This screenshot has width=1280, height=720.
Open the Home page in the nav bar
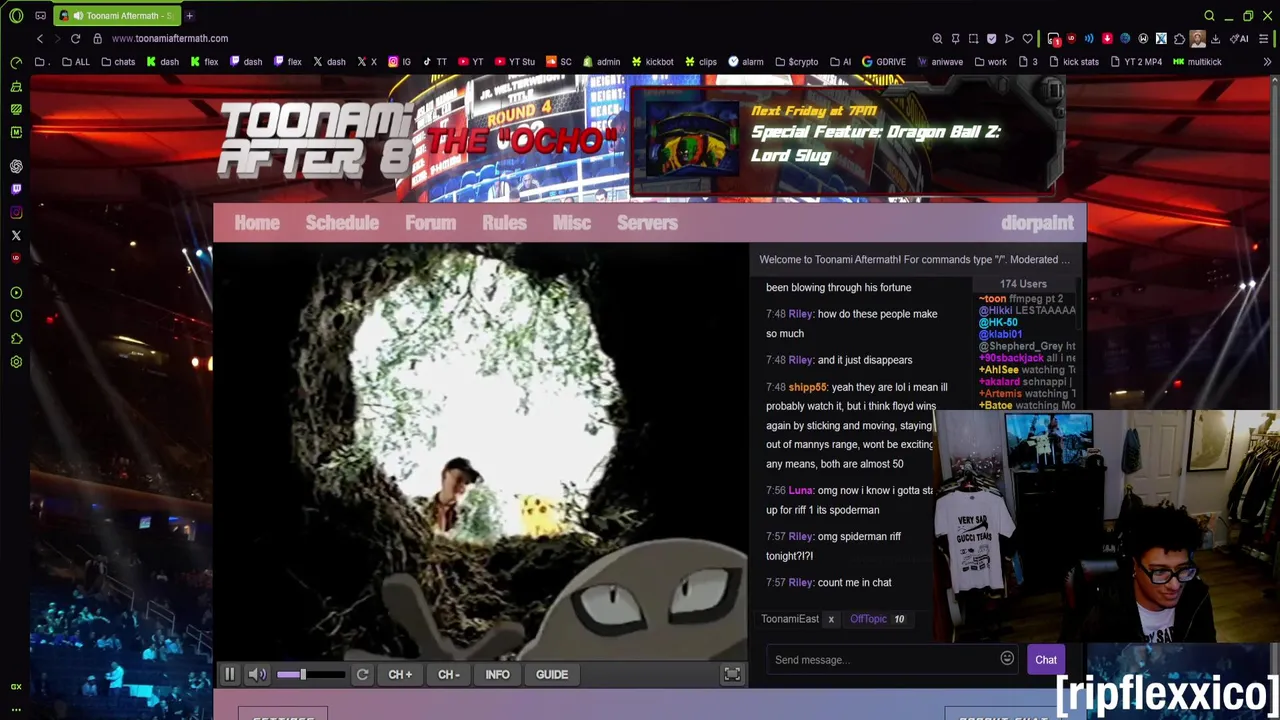257,223
